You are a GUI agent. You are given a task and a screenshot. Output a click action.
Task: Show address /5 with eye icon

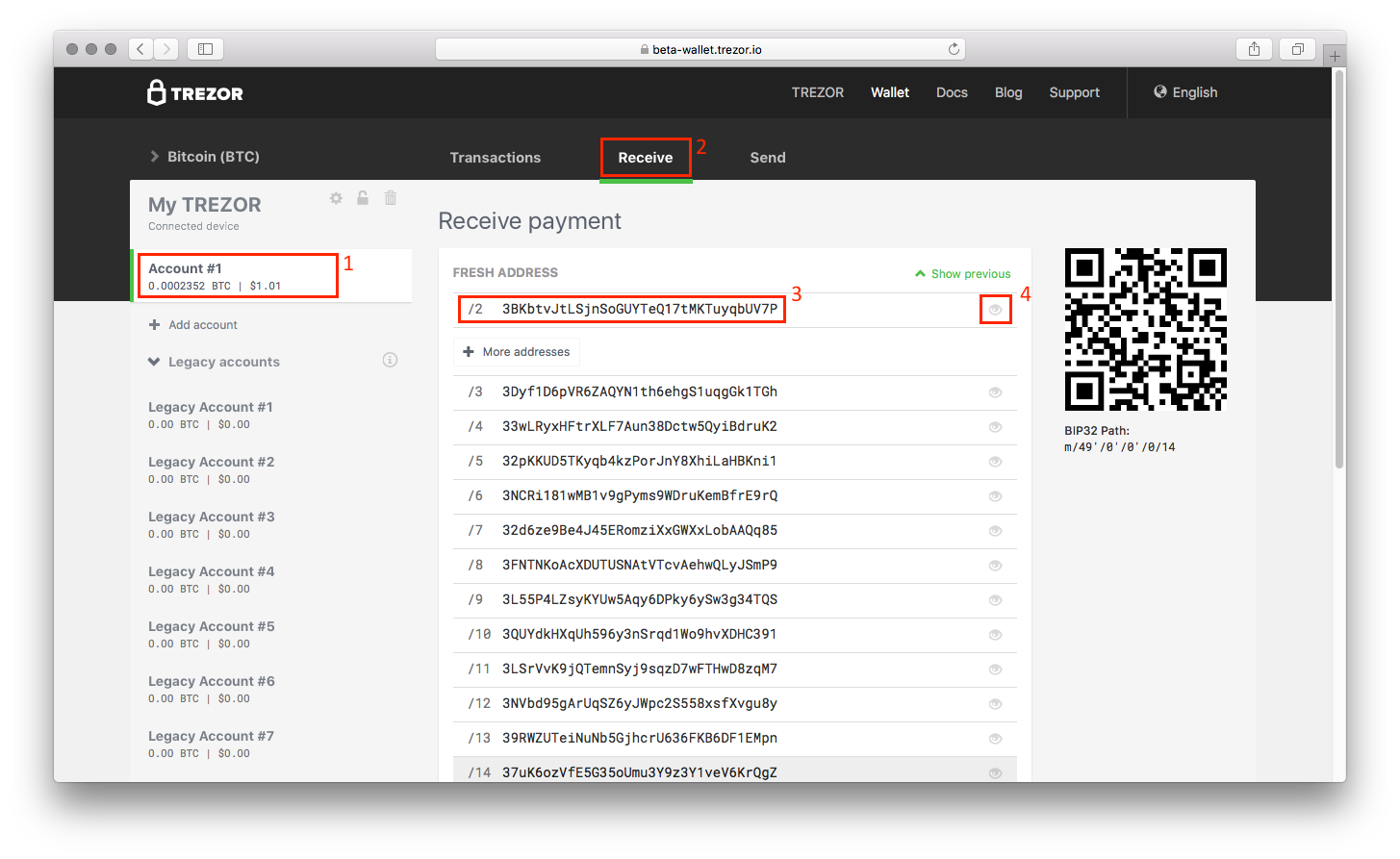(x=995, y=462)
